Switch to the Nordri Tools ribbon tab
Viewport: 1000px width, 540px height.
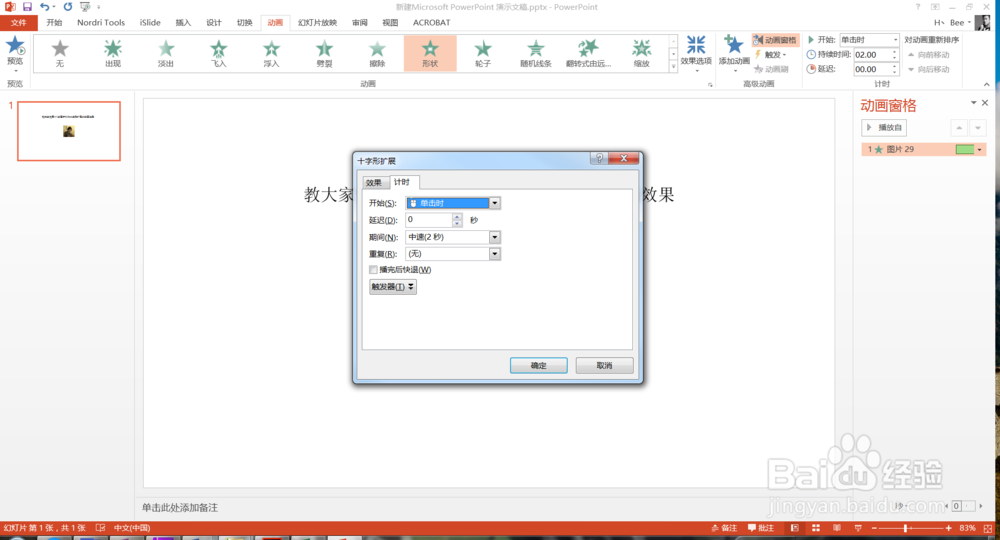pyautogui.click(x=101, y=22)
